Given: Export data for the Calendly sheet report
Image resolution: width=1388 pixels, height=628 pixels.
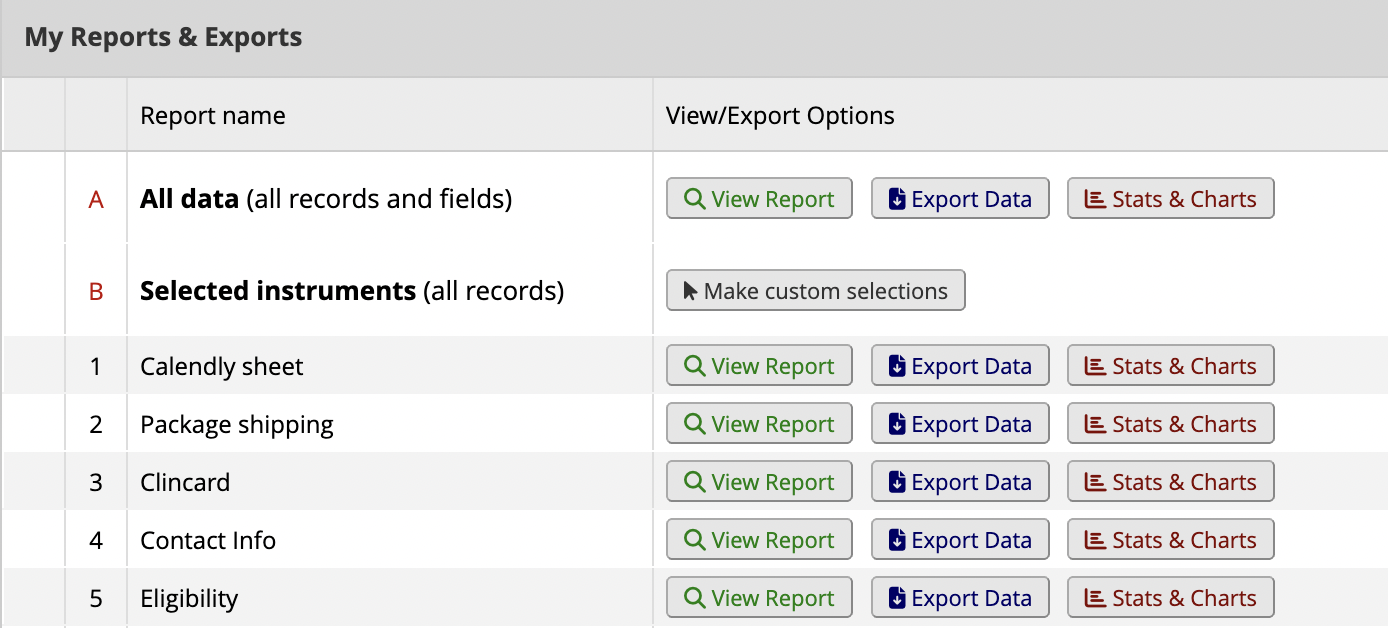Looking at the screenshot, I should click(960, 365).
